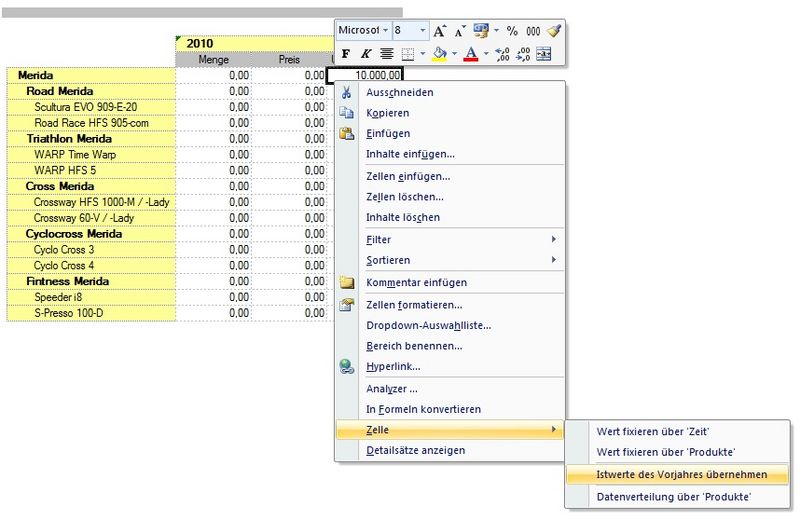Screen dimensions: 800x520
Task: Apply yellow fill color bucket
Action: pyautogui.click(x=439, y=54)
